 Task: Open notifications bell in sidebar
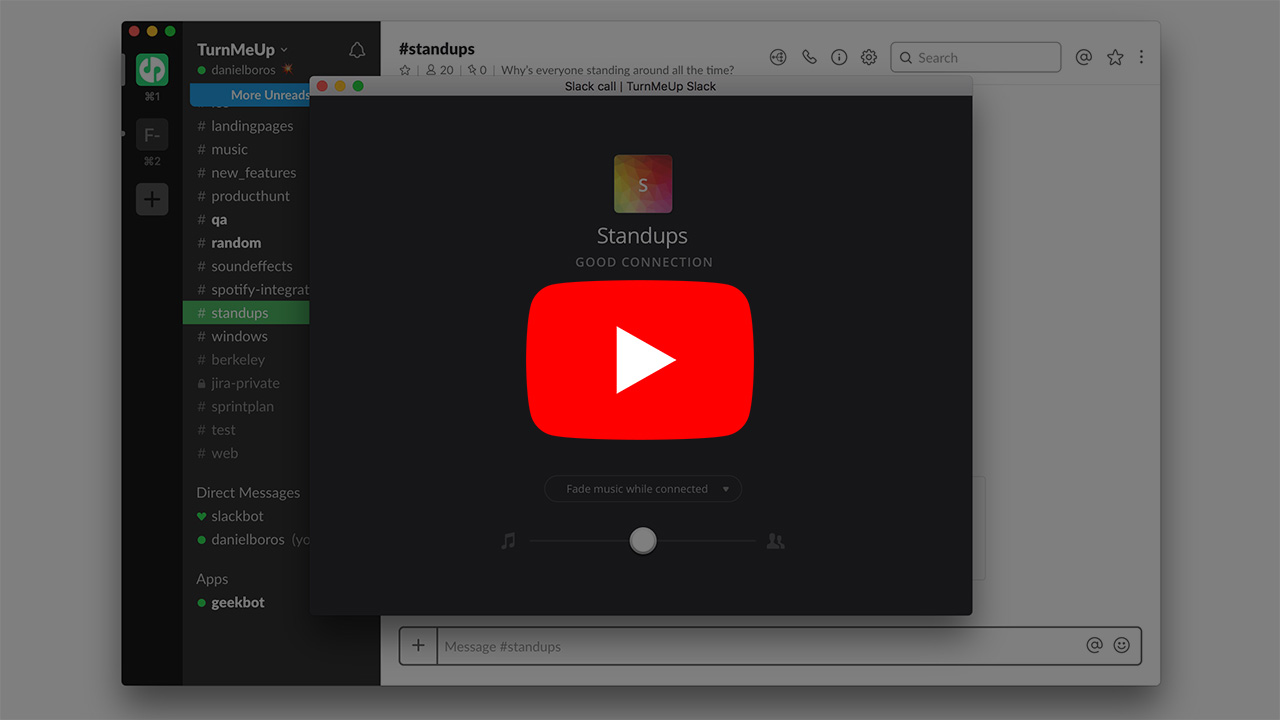tap(357, 50)
